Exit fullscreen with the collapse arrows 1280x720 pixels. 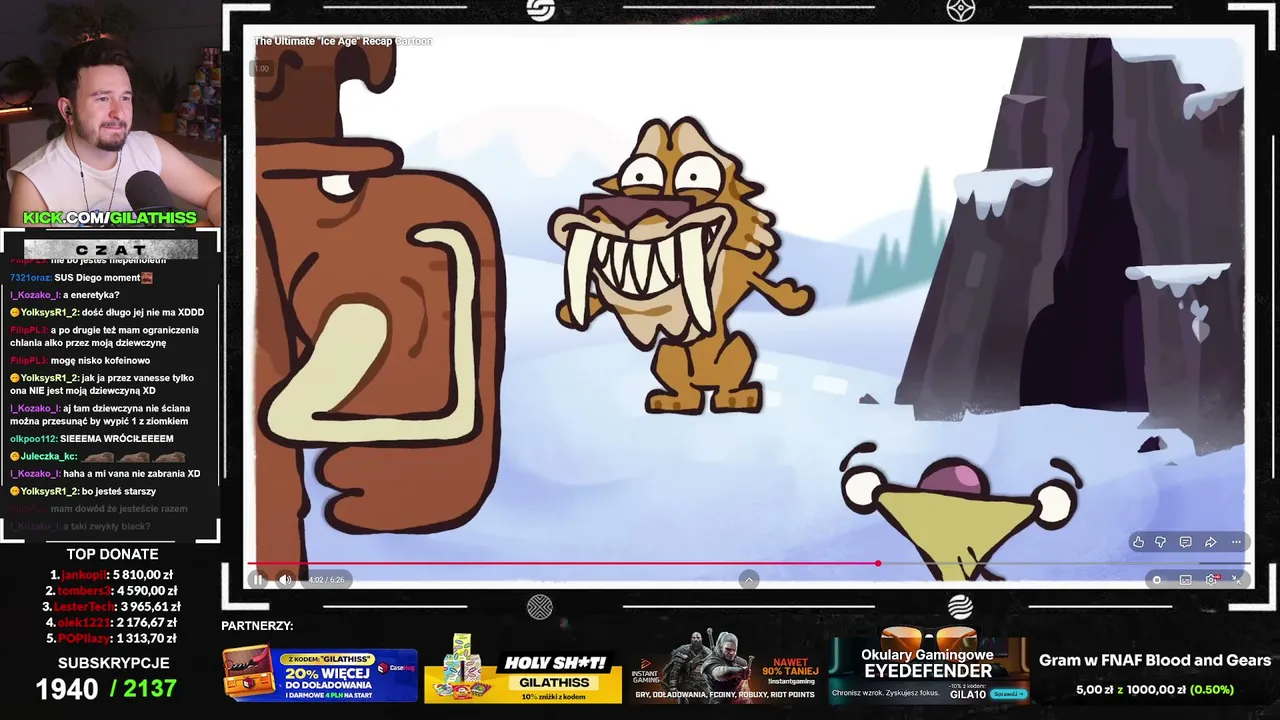1237,580
